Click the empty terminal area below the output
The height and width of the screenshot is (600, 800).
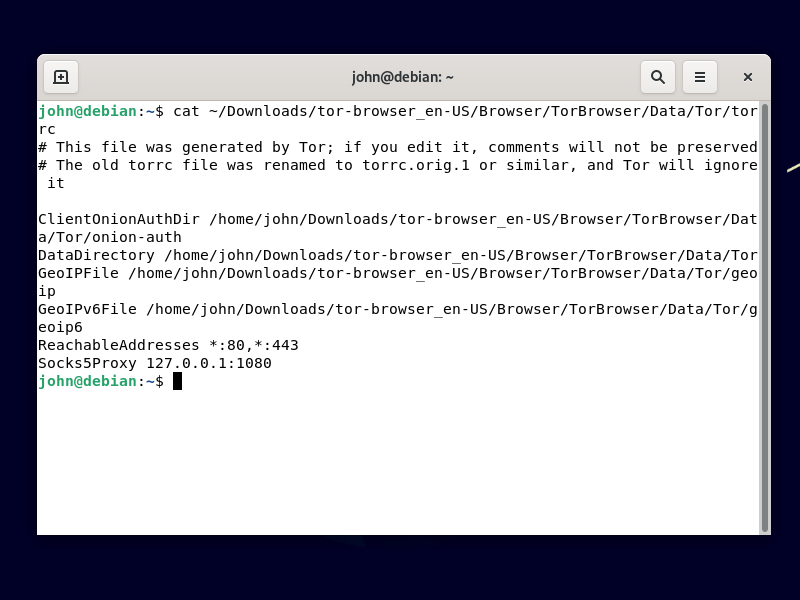pyautogui.click(x=400, y=460)
